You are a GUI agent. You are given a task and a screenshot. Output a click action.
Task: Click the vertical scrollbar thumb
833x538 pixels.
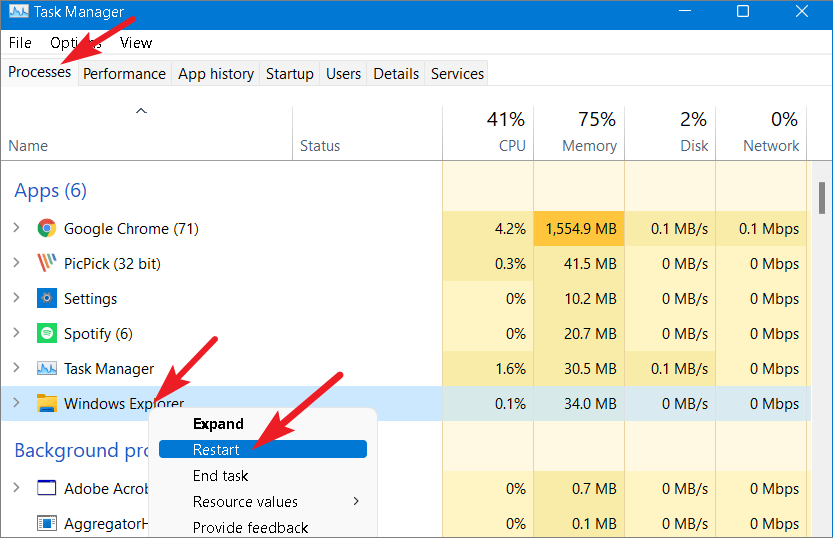pyautogui.click(x=822, y=198)
